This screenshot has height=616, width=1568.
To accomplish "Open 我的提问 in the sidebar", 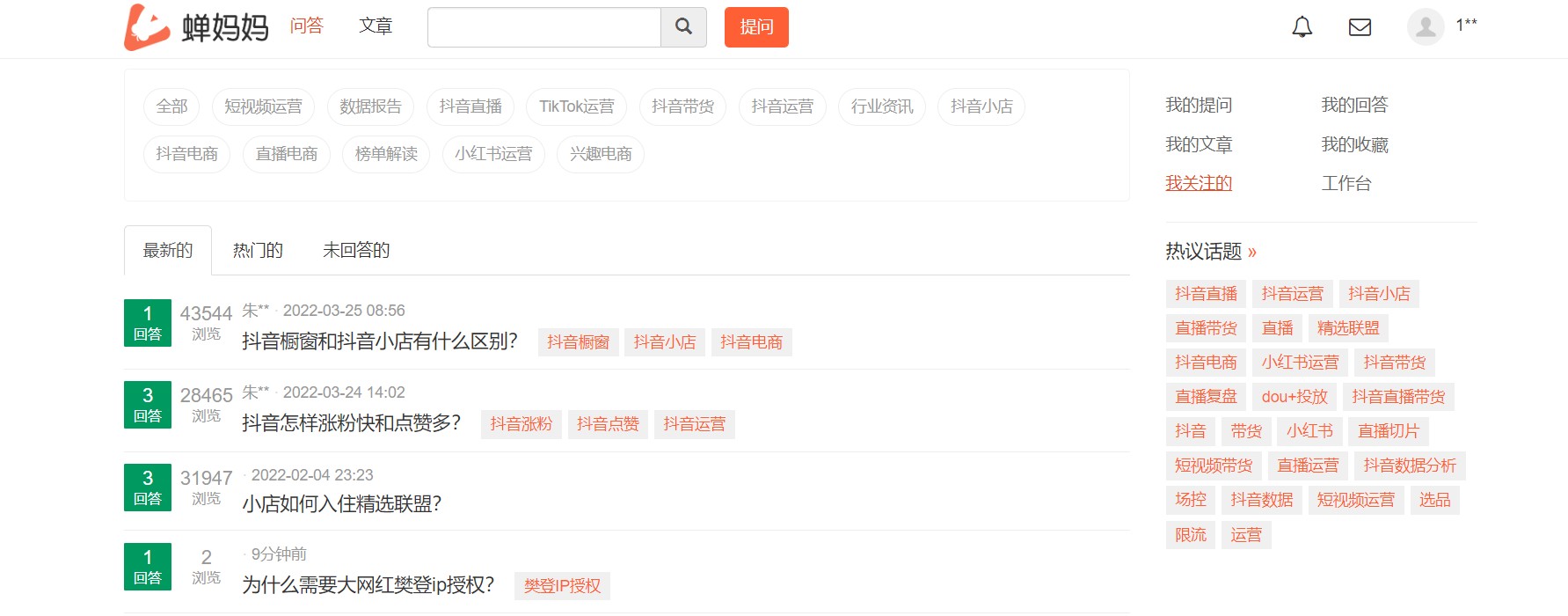I will click(x=1199, y=105).
